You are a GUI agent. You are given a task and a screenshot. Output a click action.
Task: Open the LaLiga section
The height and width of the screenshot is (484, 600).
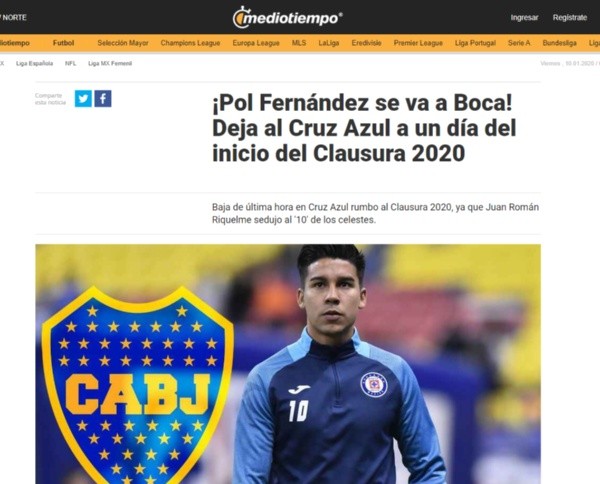329,43
